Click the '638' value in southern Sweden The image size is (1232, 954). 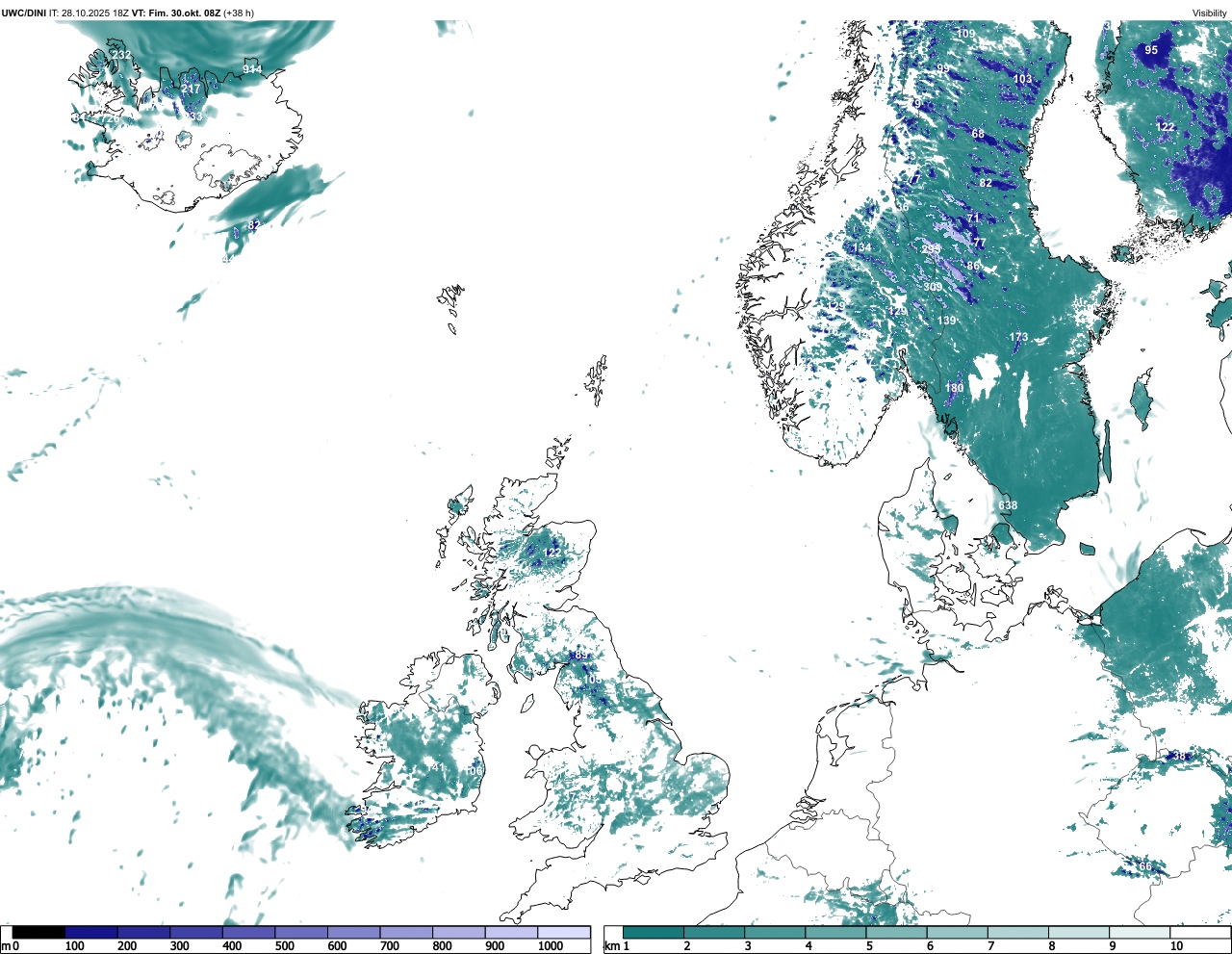(x=1008, y=505)
